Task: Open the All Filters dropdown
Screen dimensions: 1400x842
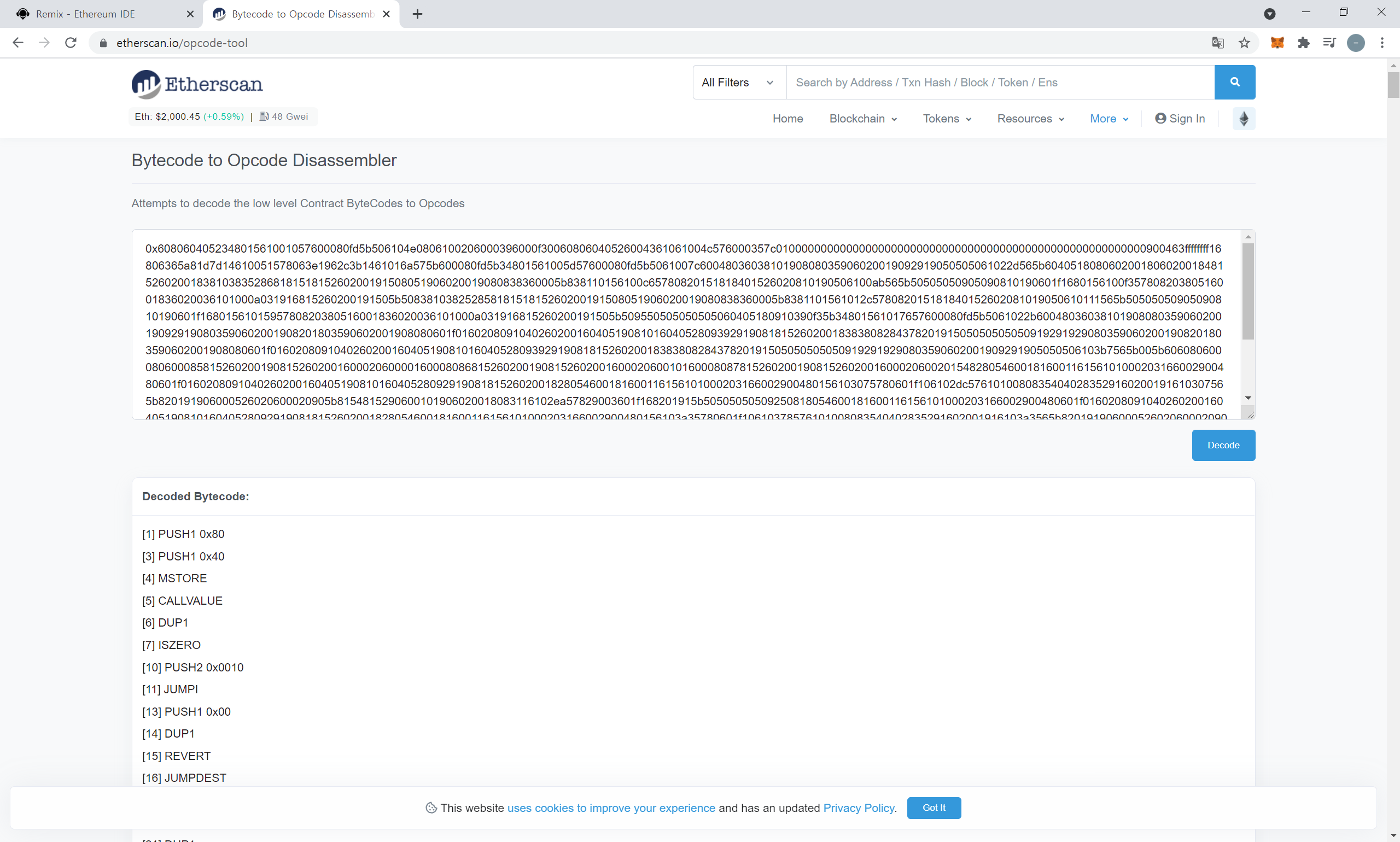Action: pyautogui.click(x=737, y=83)
